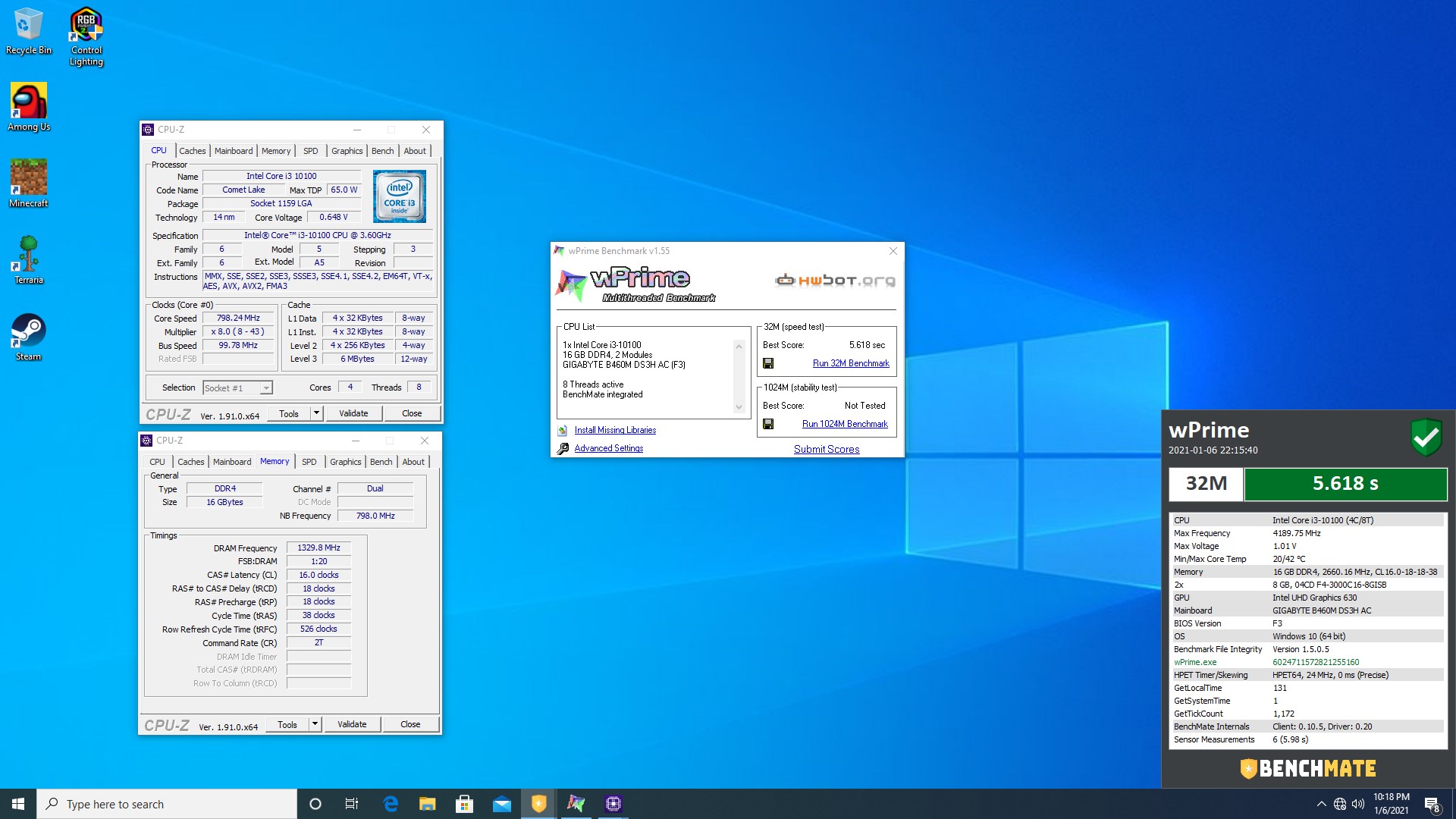Click the HWBOT.org logo in wPrime
This screenshot has width=1456, height=819.
(835, 281)
